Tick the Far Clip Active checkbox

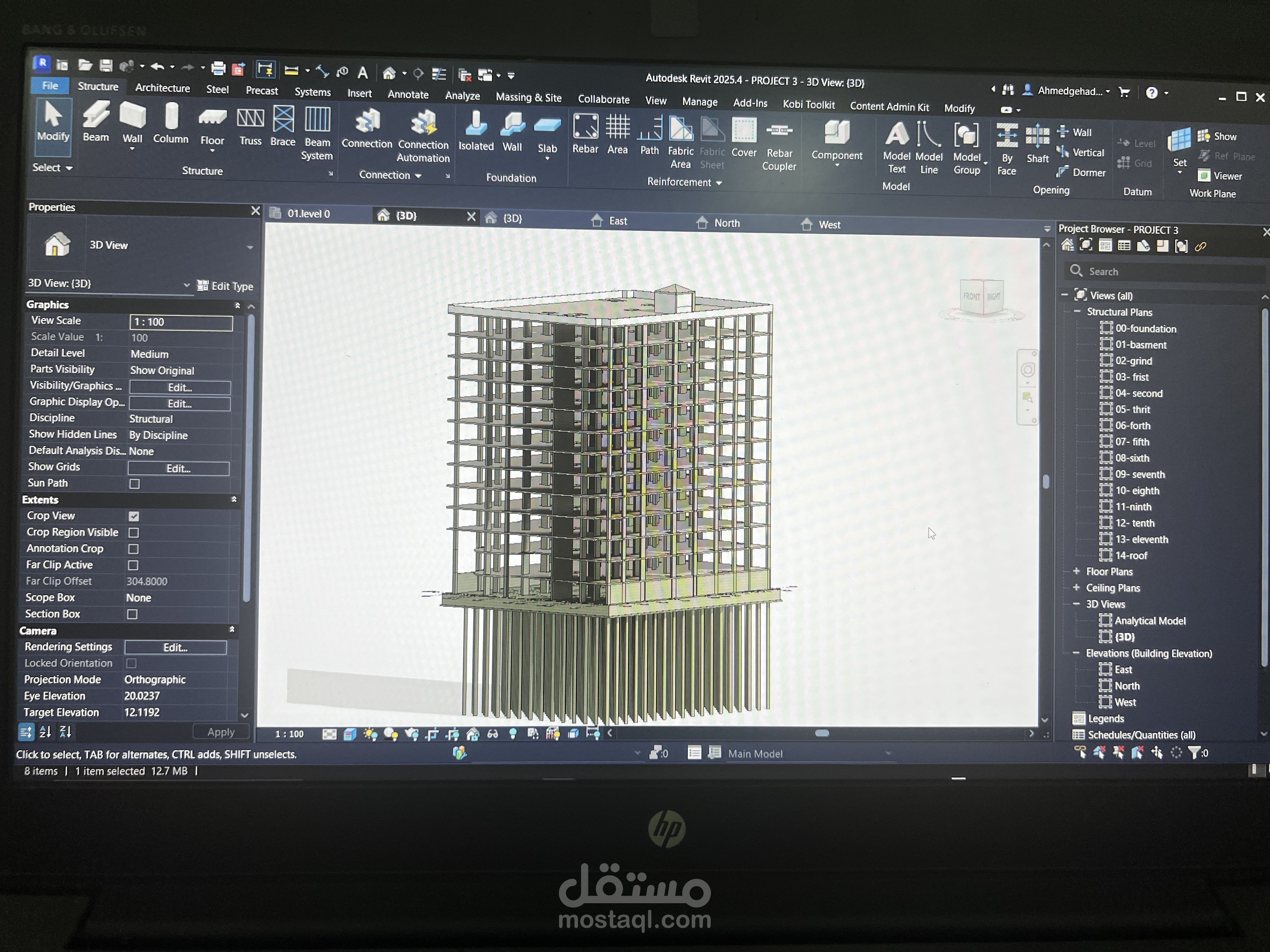(133, 565)
